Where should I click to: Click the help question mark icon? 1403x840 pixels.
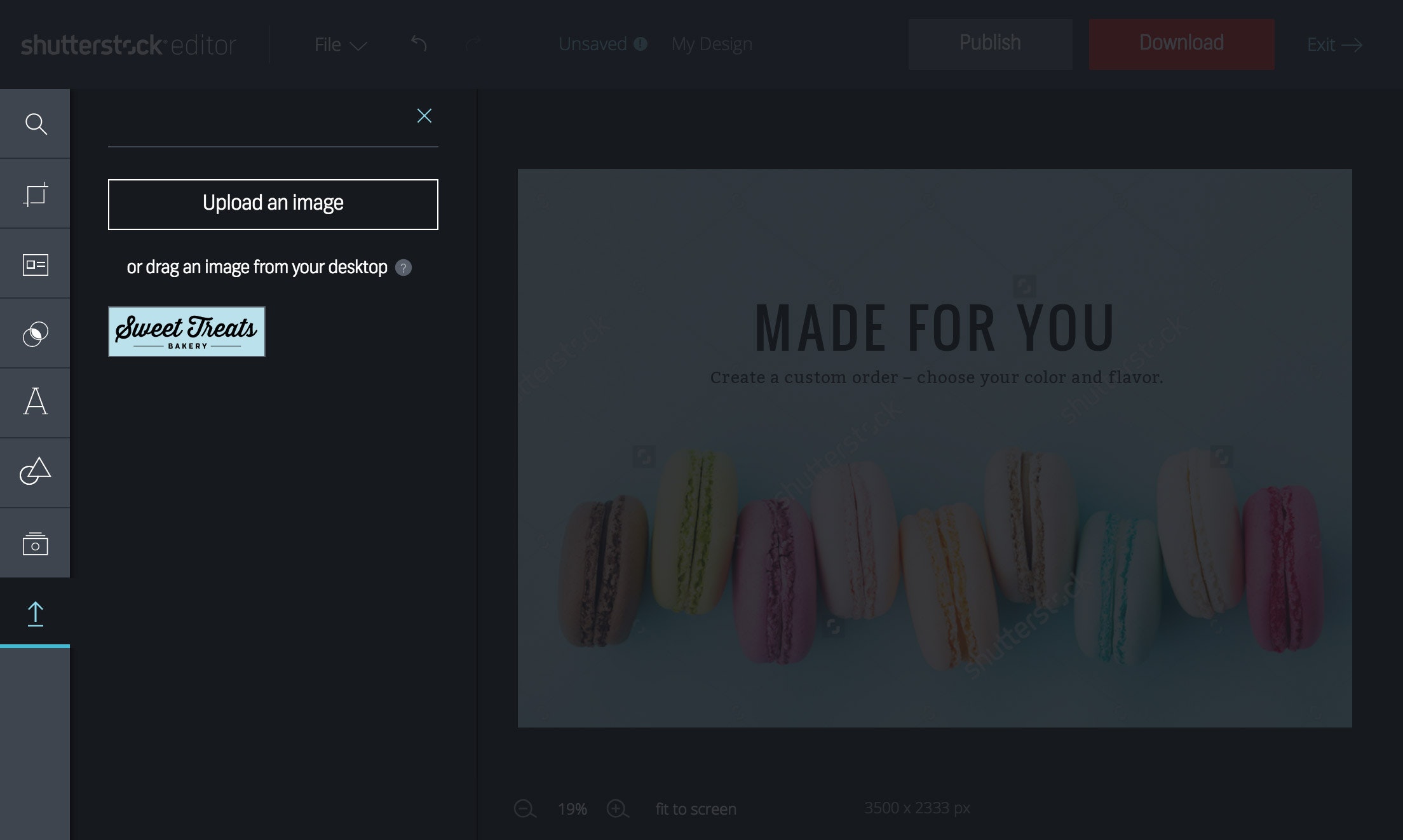click(403, 268)
